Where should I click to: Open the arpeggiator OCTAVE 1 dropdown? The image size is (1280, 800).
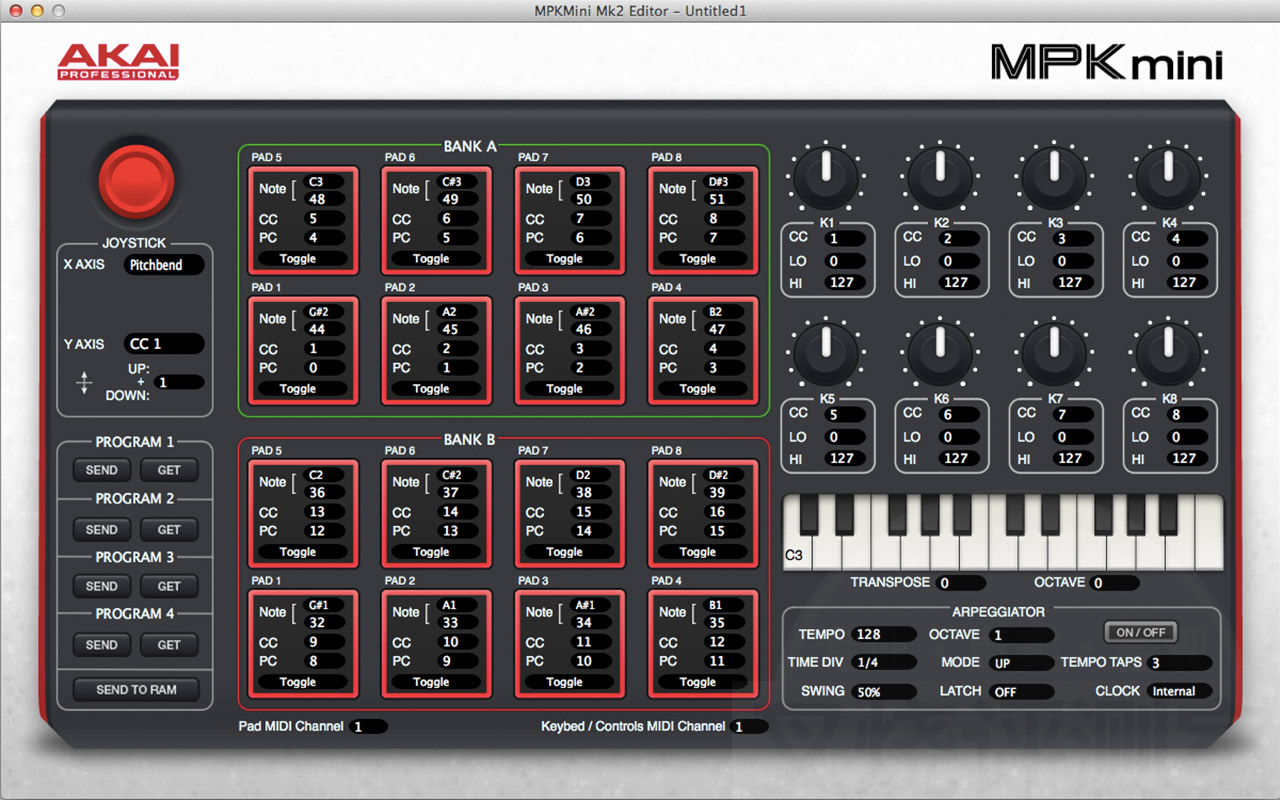pyautogui.click(x=1021, y=635)
